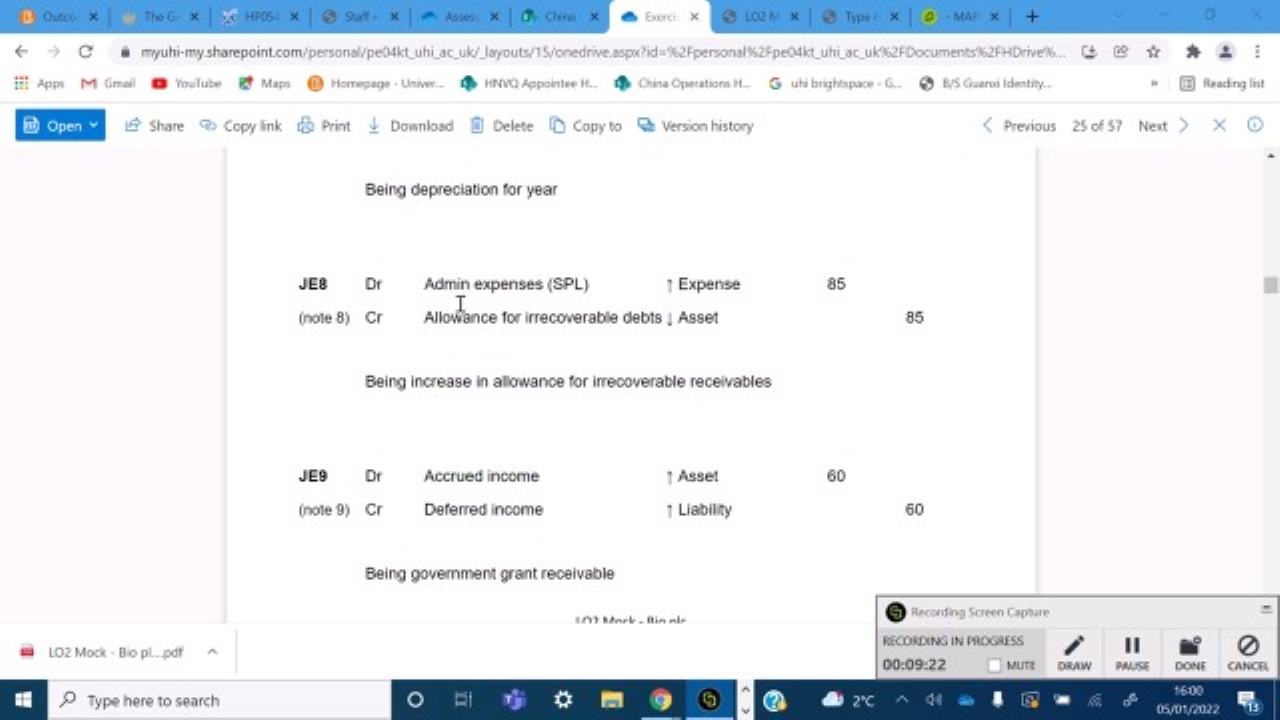The width and height of the screenshot is (1280, 720).
Task: Delete this document
Action: (x=501, y=125)
